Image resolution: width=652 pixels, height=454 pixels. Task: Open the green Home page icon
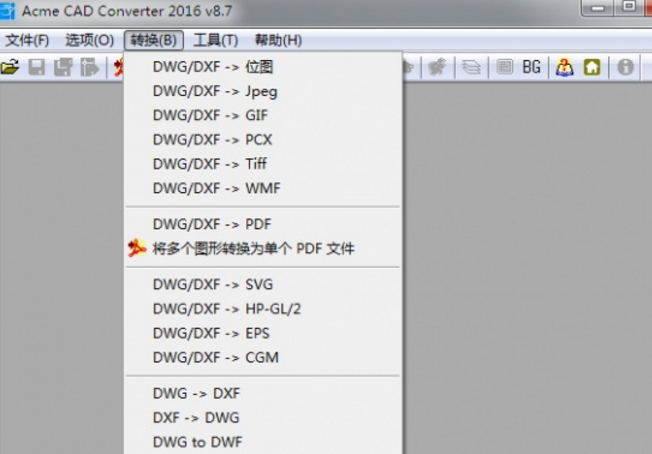click(x=592, y=67)
